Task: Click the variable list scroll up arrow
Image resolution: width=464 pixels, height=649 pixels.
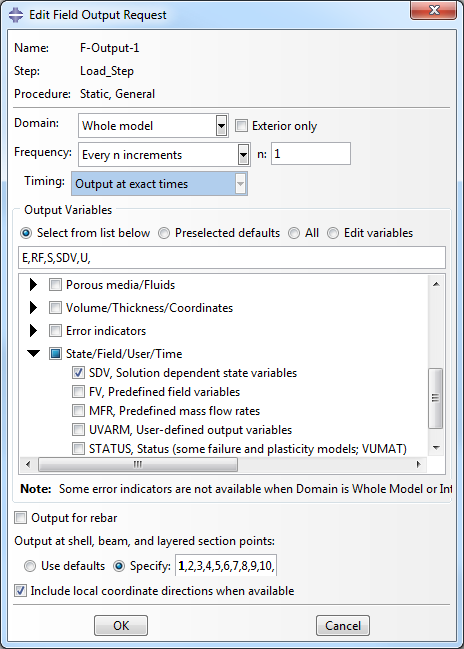Action: coord(436,284)
